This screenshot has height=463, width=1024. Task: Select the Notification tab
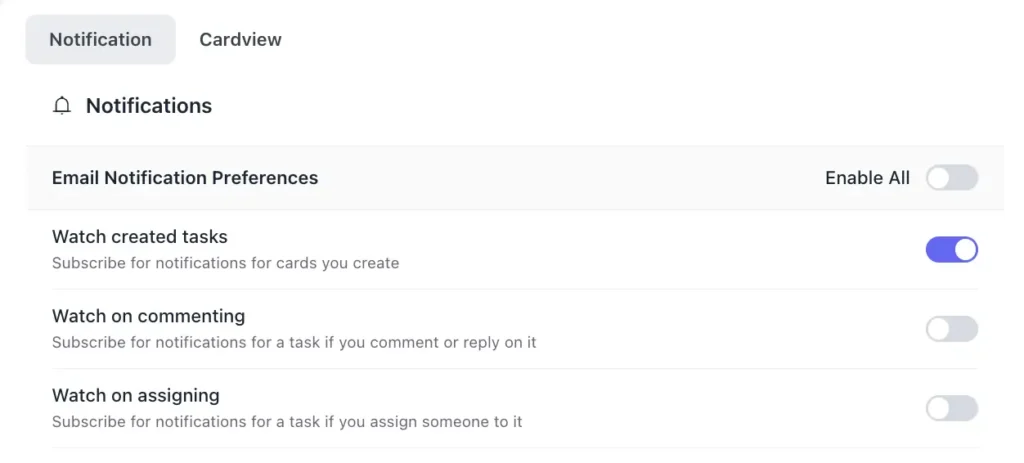[101, 39]
